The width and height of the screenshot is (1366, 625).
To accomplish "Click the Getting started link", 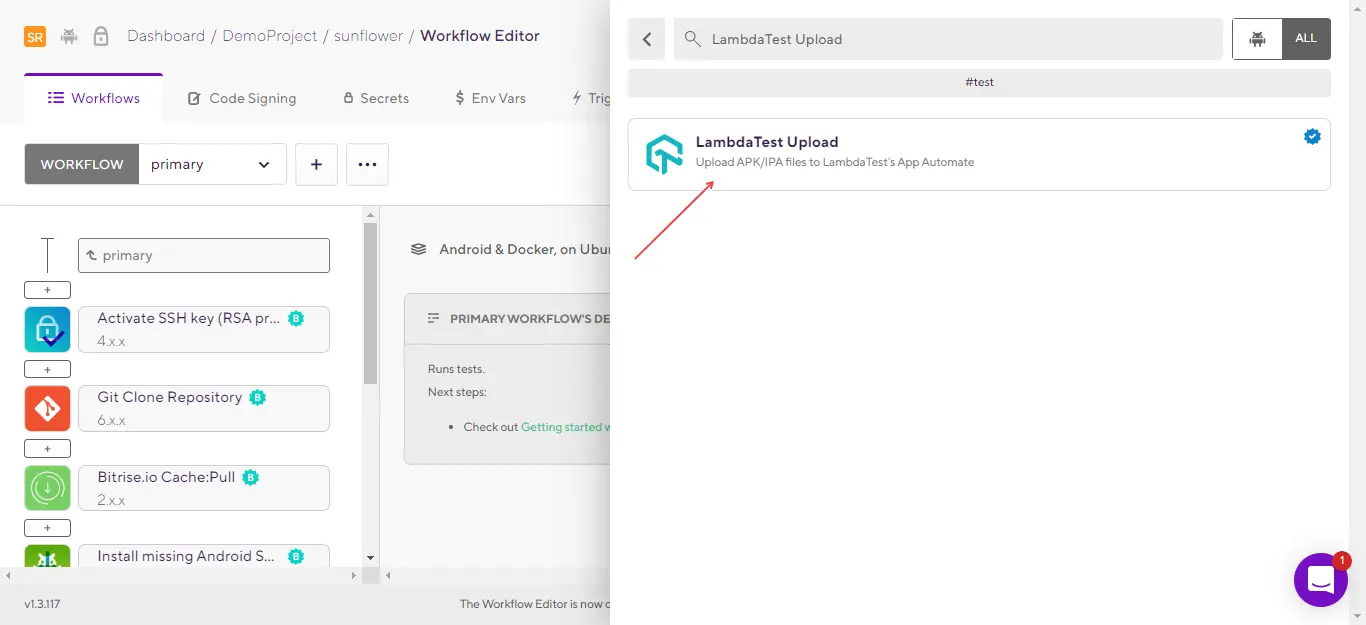I will click(x=564, y=427).
